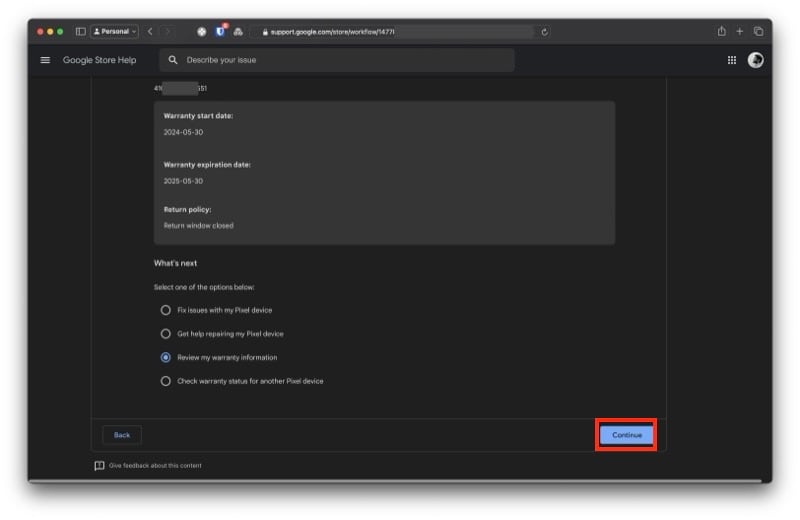Open the Google account avatar
Screen dimensions: 800x520
[756, 60]
